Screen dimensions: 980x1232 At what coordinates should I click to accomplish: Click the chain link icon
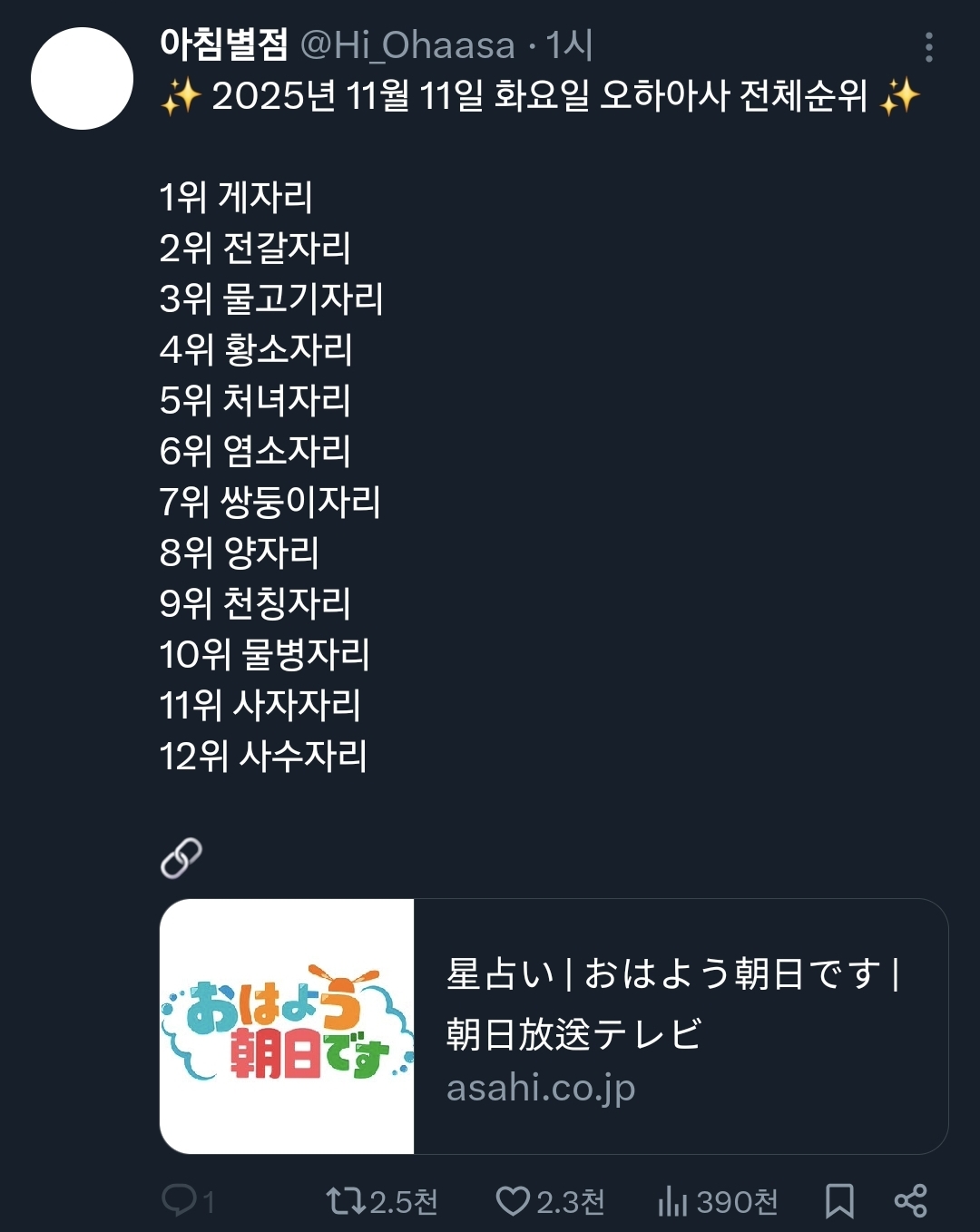pyautogui.click(x=181, y=857)
